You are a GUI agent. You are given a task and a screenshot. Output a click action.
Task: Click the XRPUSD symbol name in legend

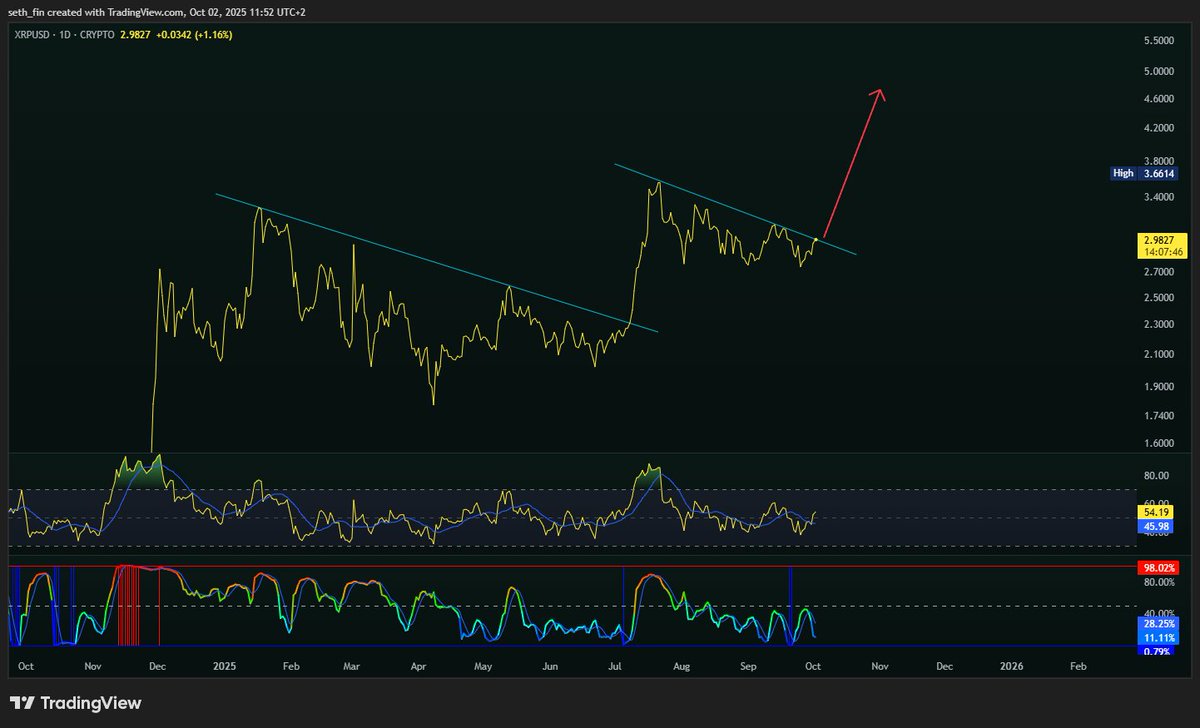[32, 34]
